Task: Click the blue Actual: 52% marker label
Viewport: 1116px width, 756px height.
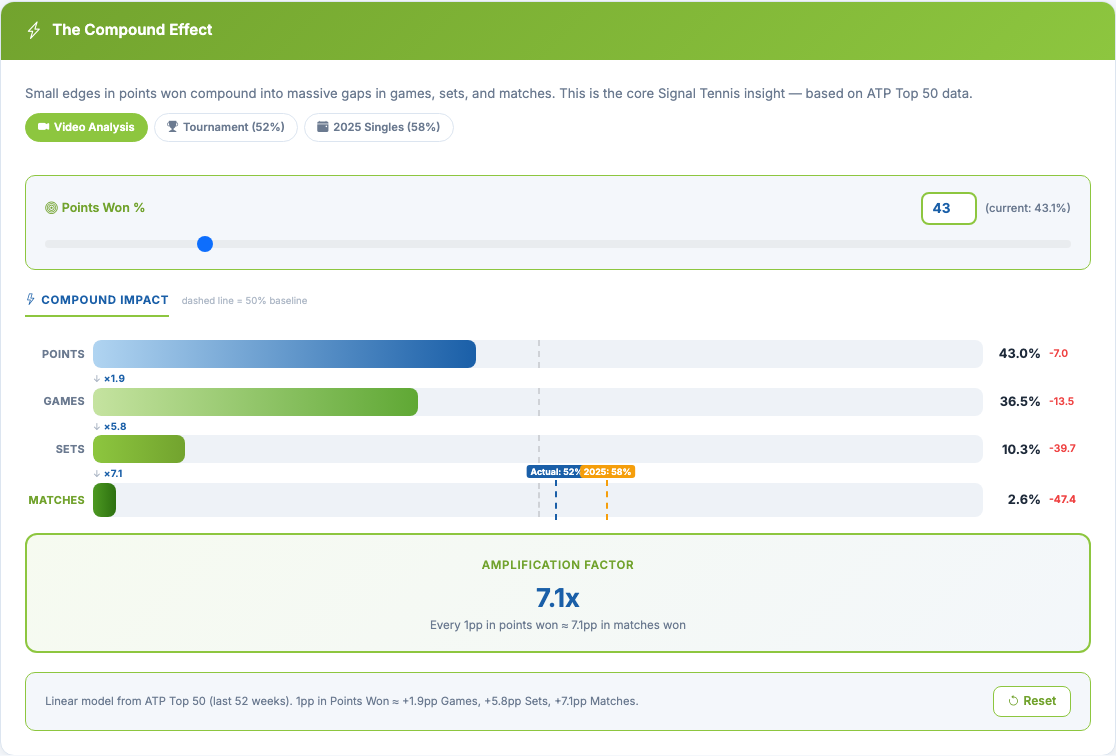Action: (554, 472)
